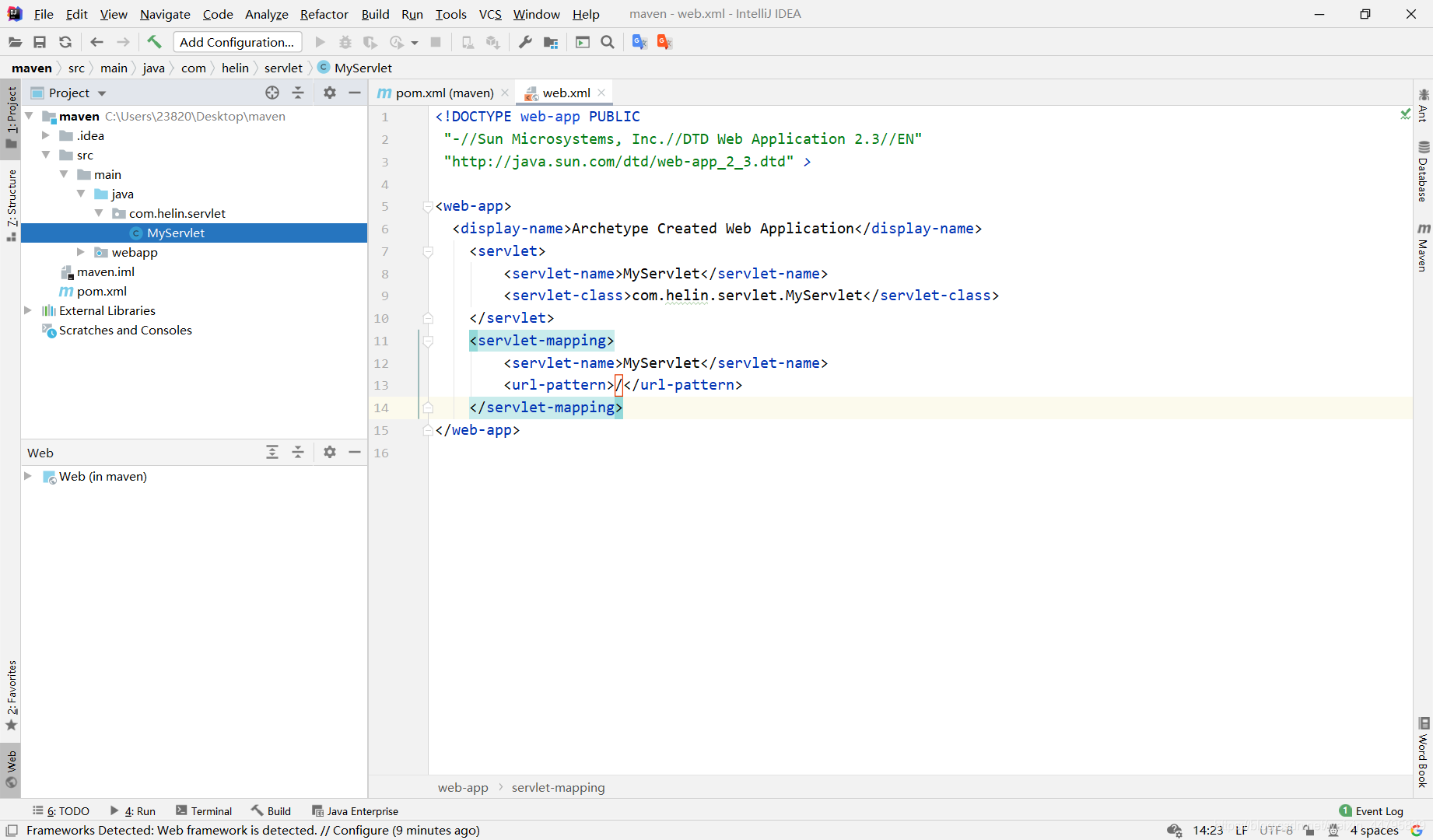Click the Add Configuration button
The height and width of the screenshot is (840, 1433).
click(x=237, y=42)
